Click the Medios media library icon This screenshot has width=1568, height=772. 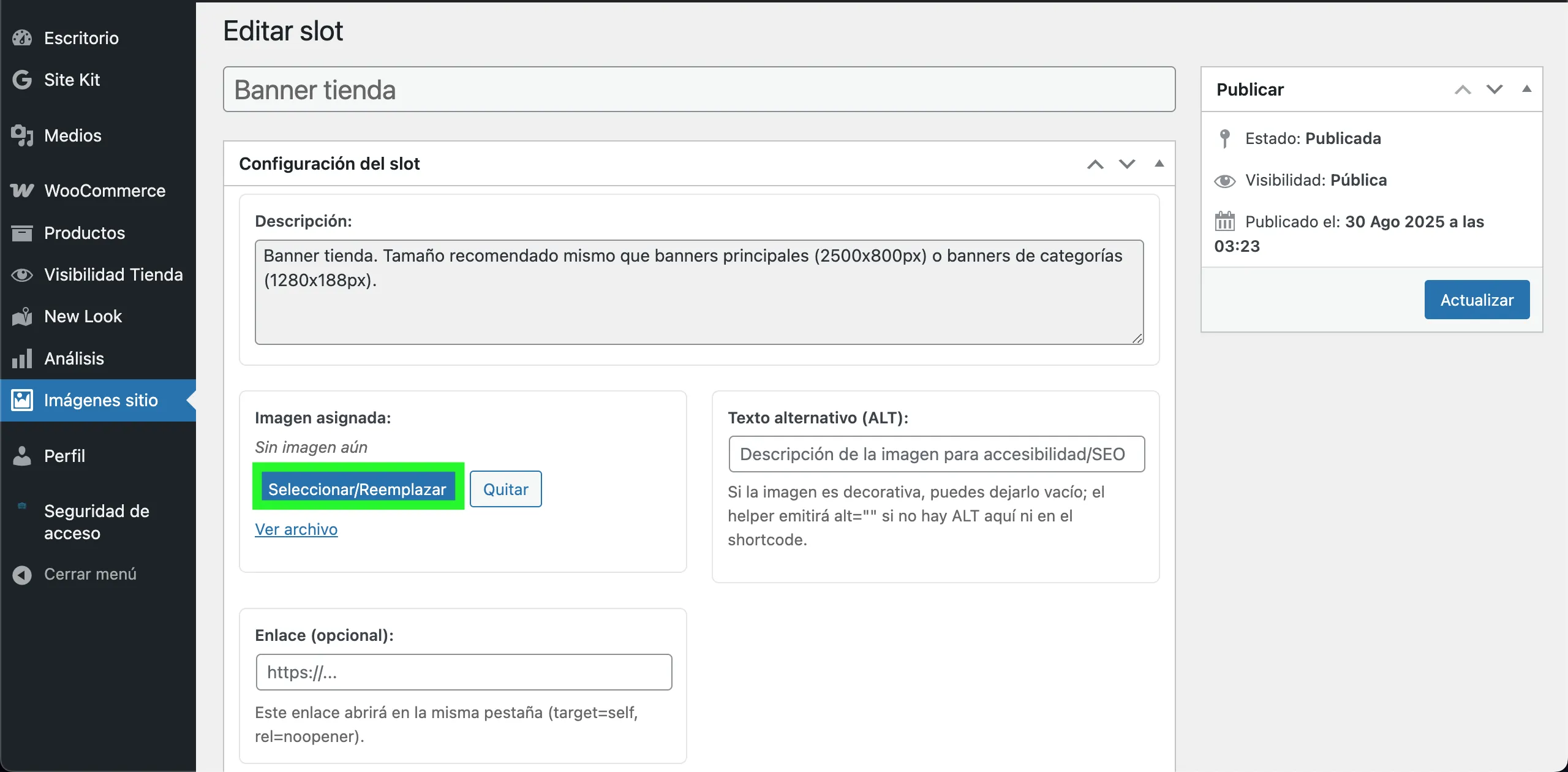click(x=22, y=135)
